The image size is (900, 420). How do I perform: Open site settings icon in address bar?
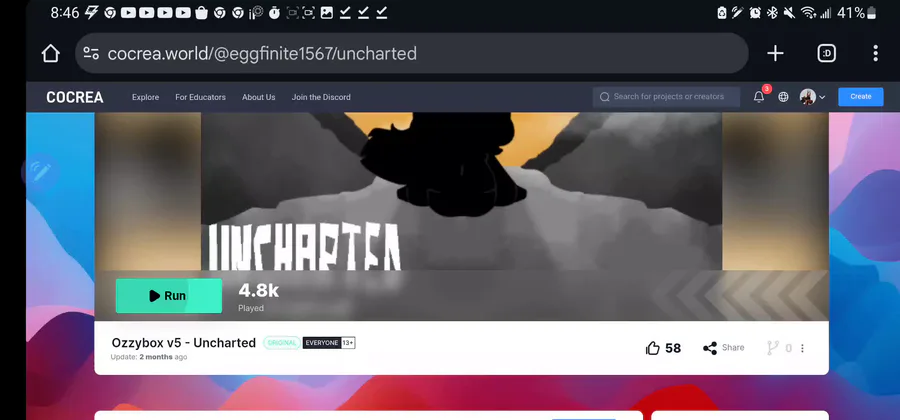tap(91, 53)
